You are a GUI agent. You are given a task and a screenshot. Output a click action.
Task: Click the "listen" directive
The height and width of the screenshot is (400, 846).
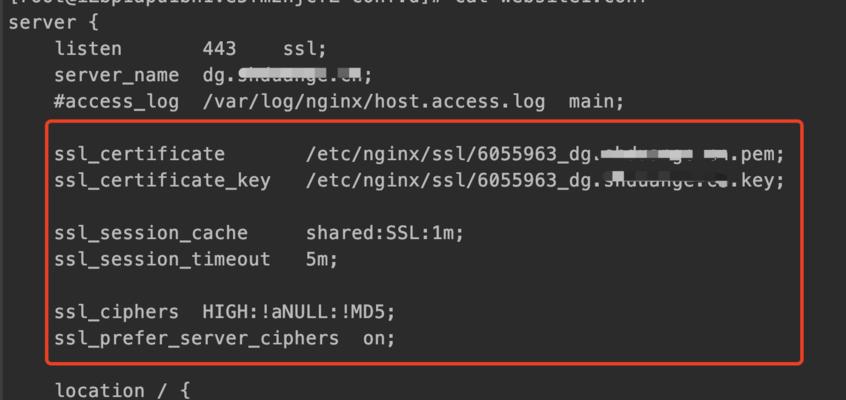[88, 49]
